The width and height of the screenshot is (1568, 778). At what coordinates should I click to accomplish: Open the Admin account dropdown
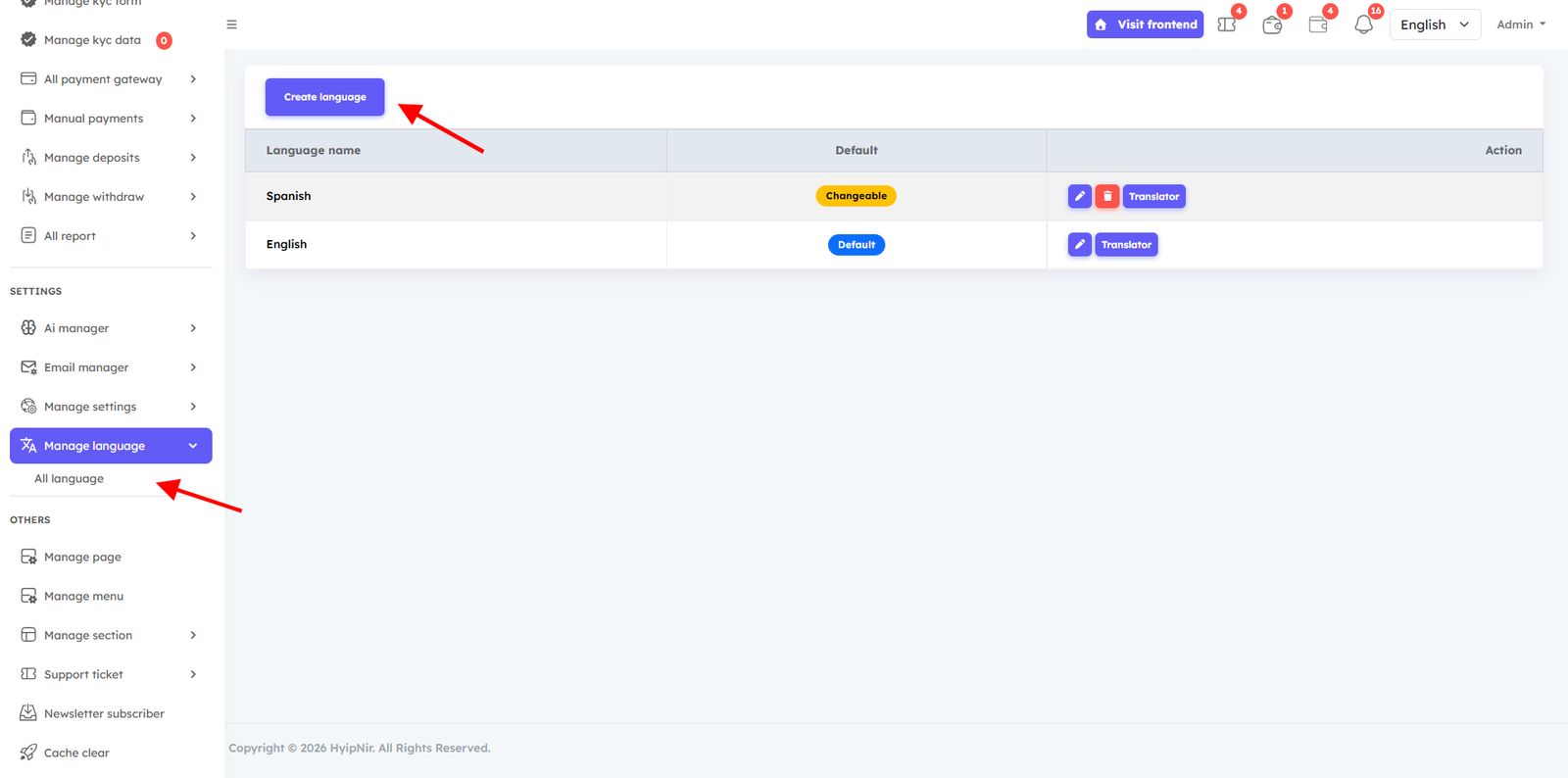(x=1520, y=24)
